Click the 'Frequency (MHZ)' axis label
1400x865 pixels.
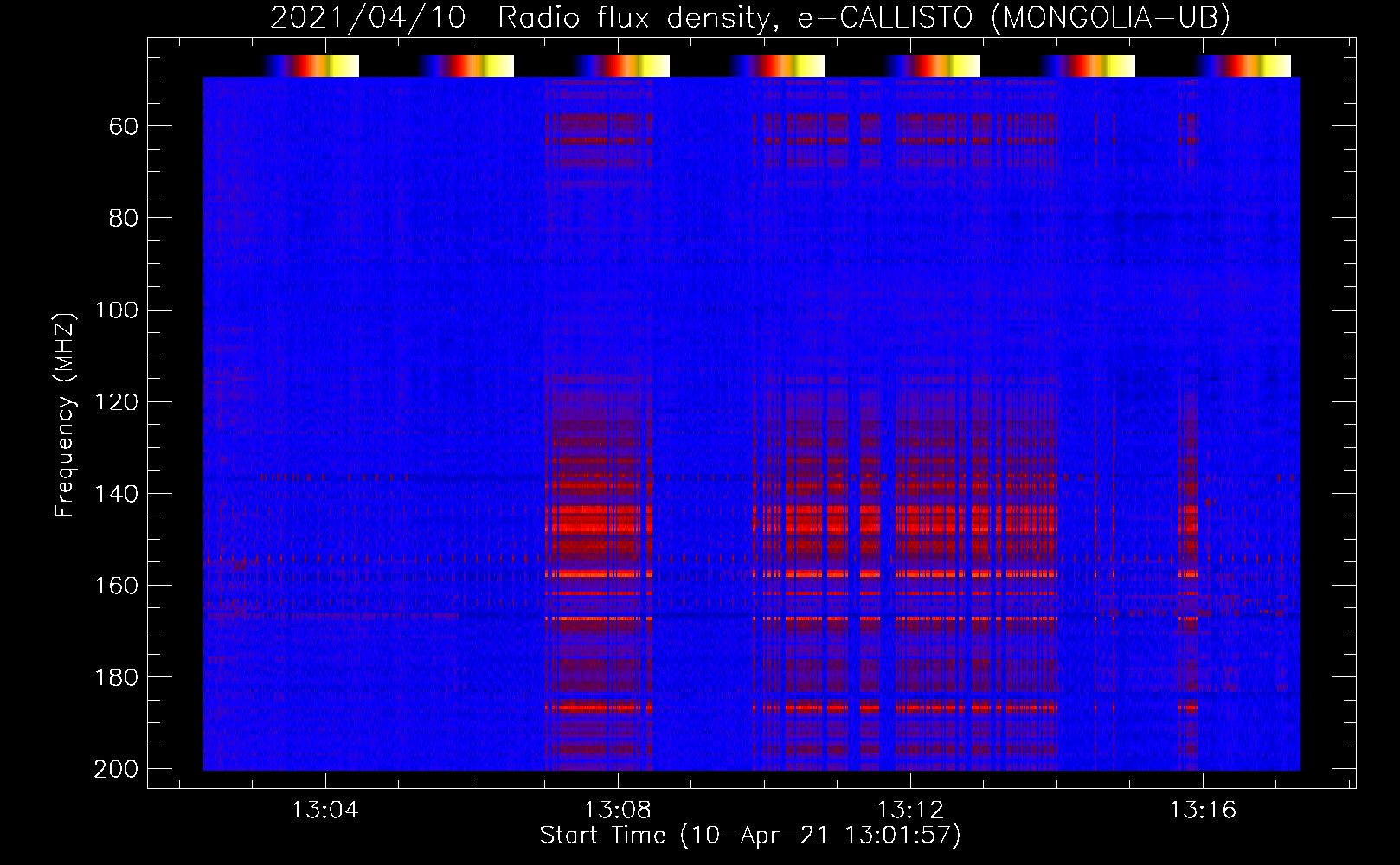tap(65, 414)
